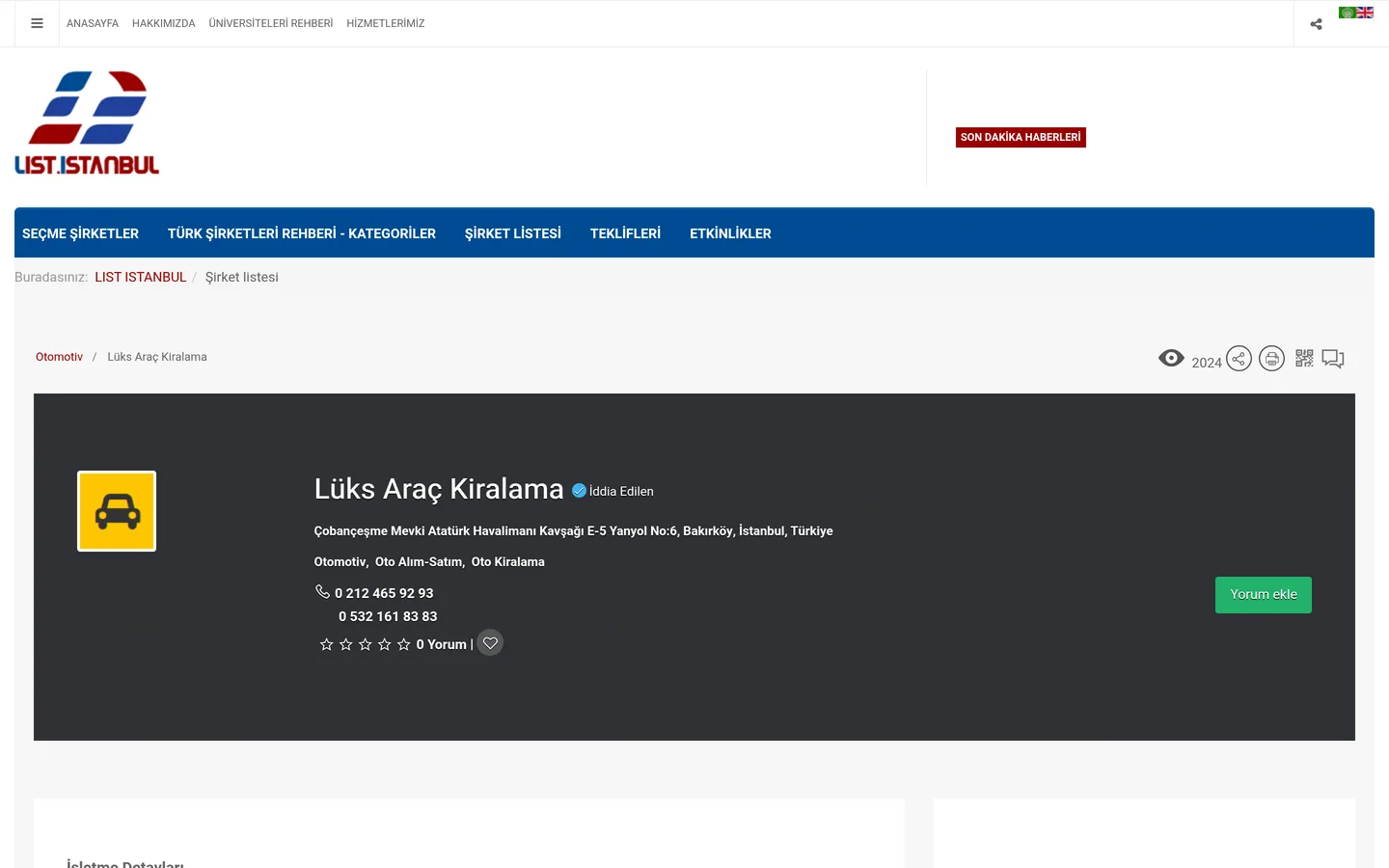Open ÜNİVERSİTELERİ REHBERİ menu item
The width and height of the screenshot is (1389, 868).
tap(271, 23)
